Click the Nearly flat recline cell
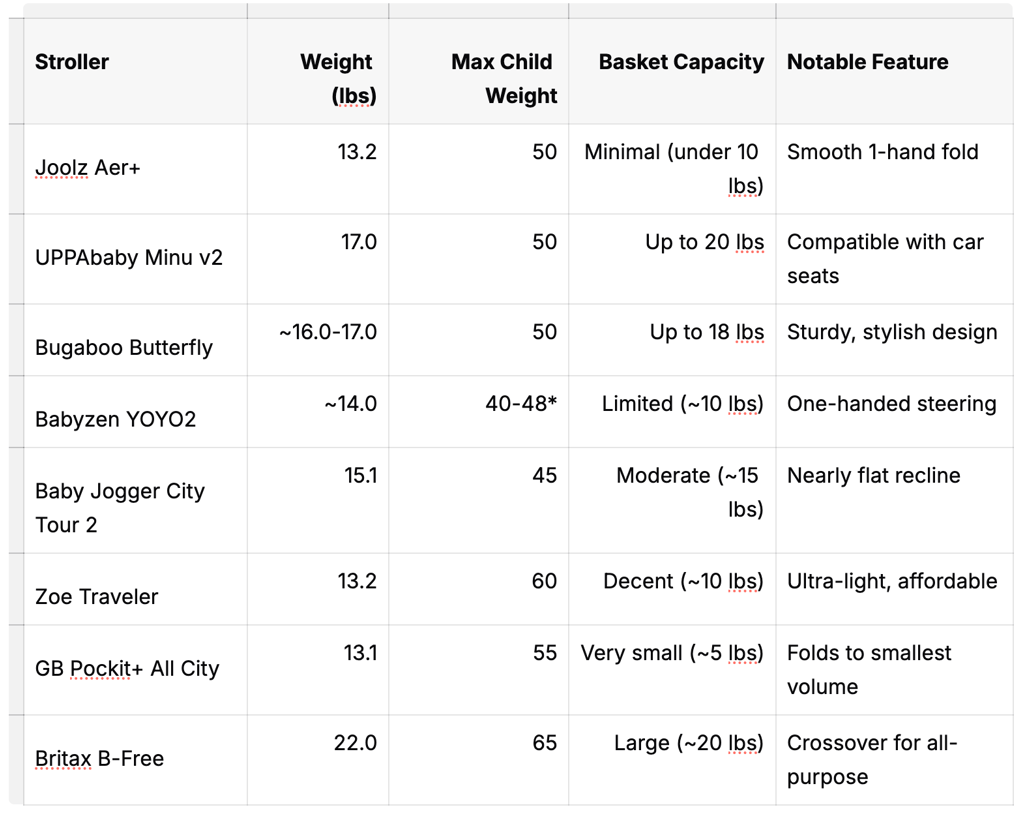The width and height of the screenshot is (1024, 818). 895,500
